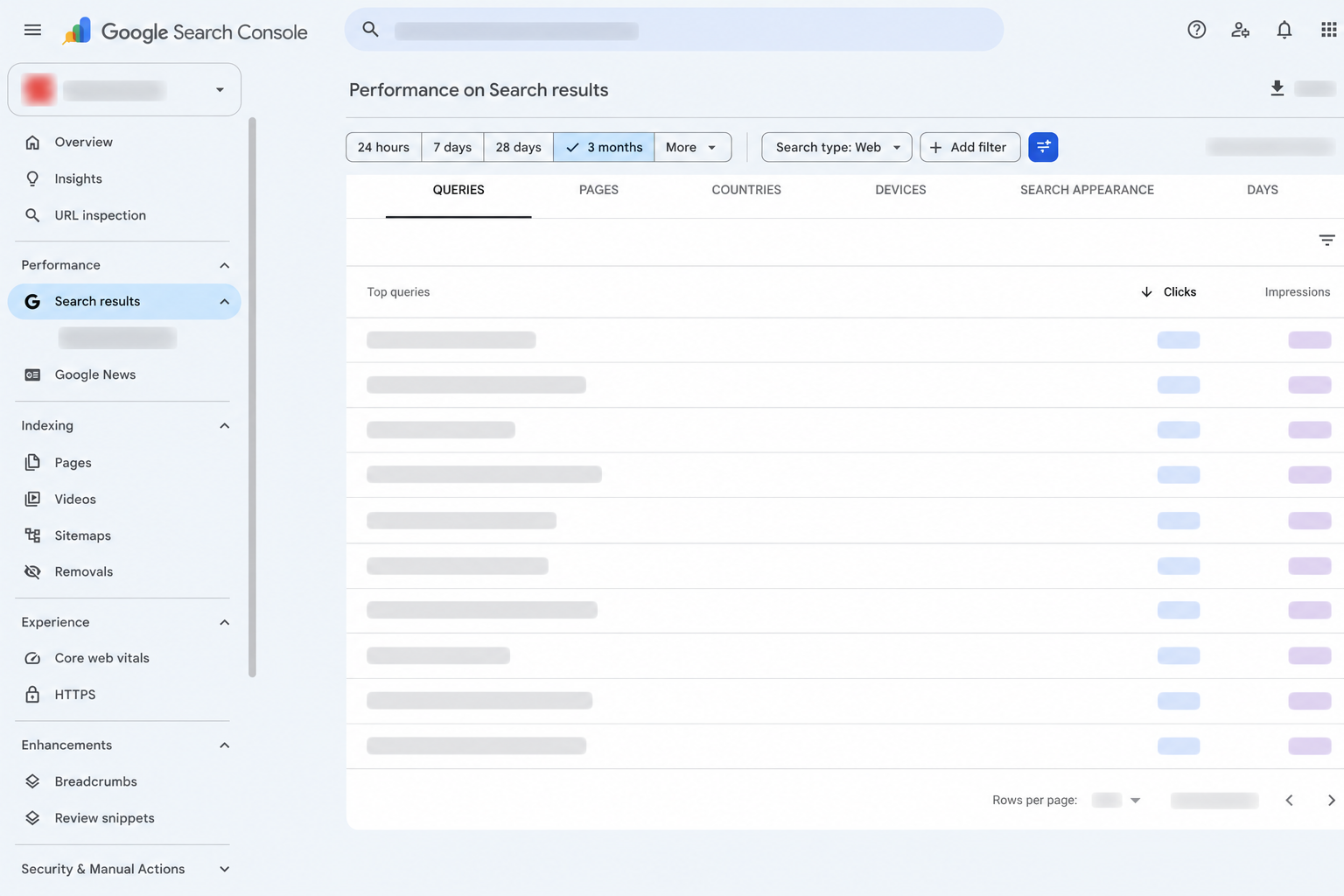Switch to the DEVICES tab
Viewport: 1344px width, 896px height.
tap(900, 190)
